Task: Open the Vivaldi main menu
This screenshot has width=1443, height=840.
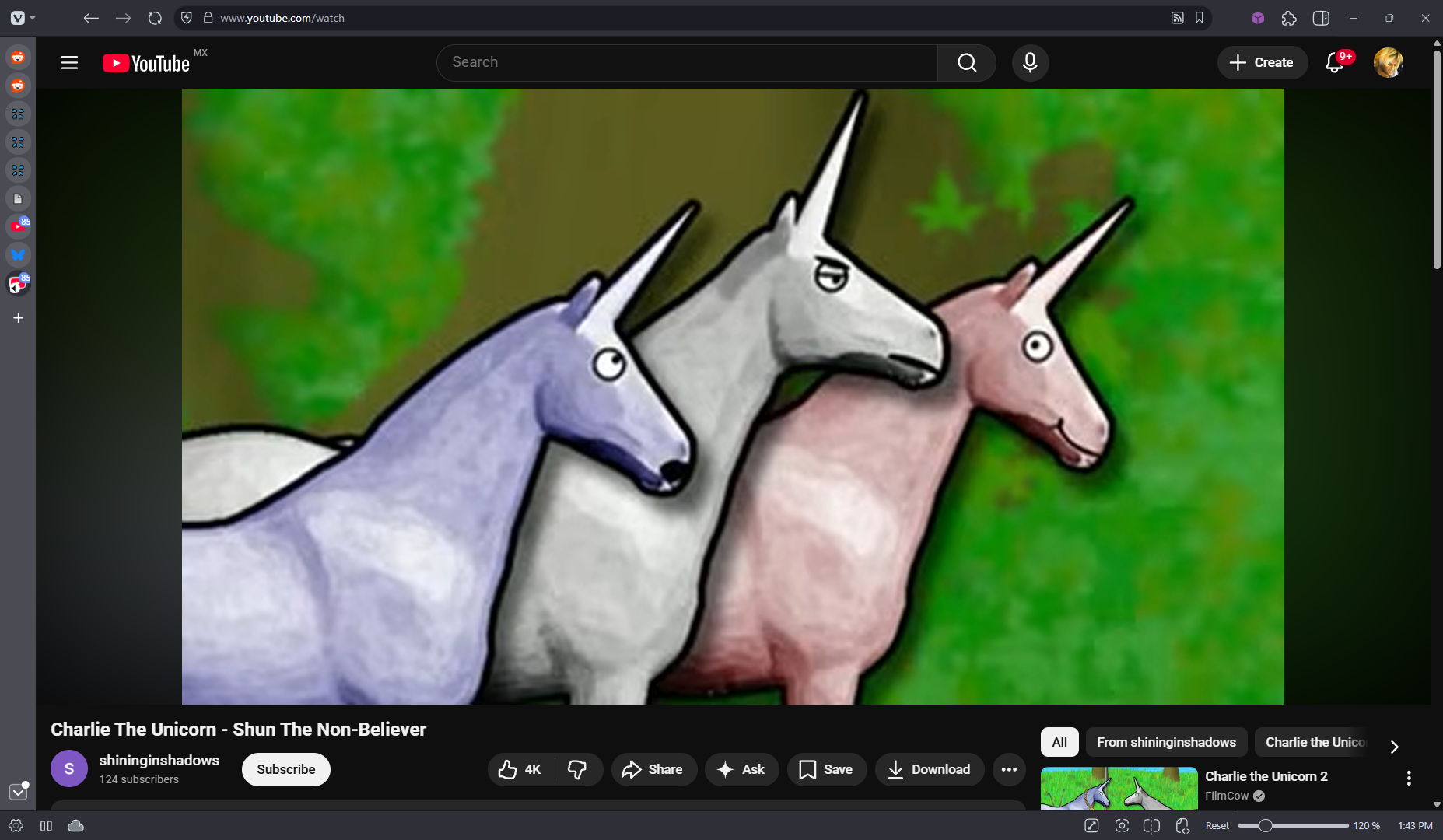Action: (18, 18)
